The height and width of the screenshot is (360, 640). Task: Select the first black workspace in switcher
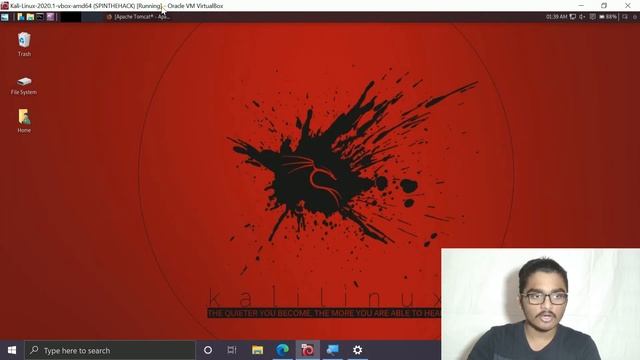(x=71, y=17)
